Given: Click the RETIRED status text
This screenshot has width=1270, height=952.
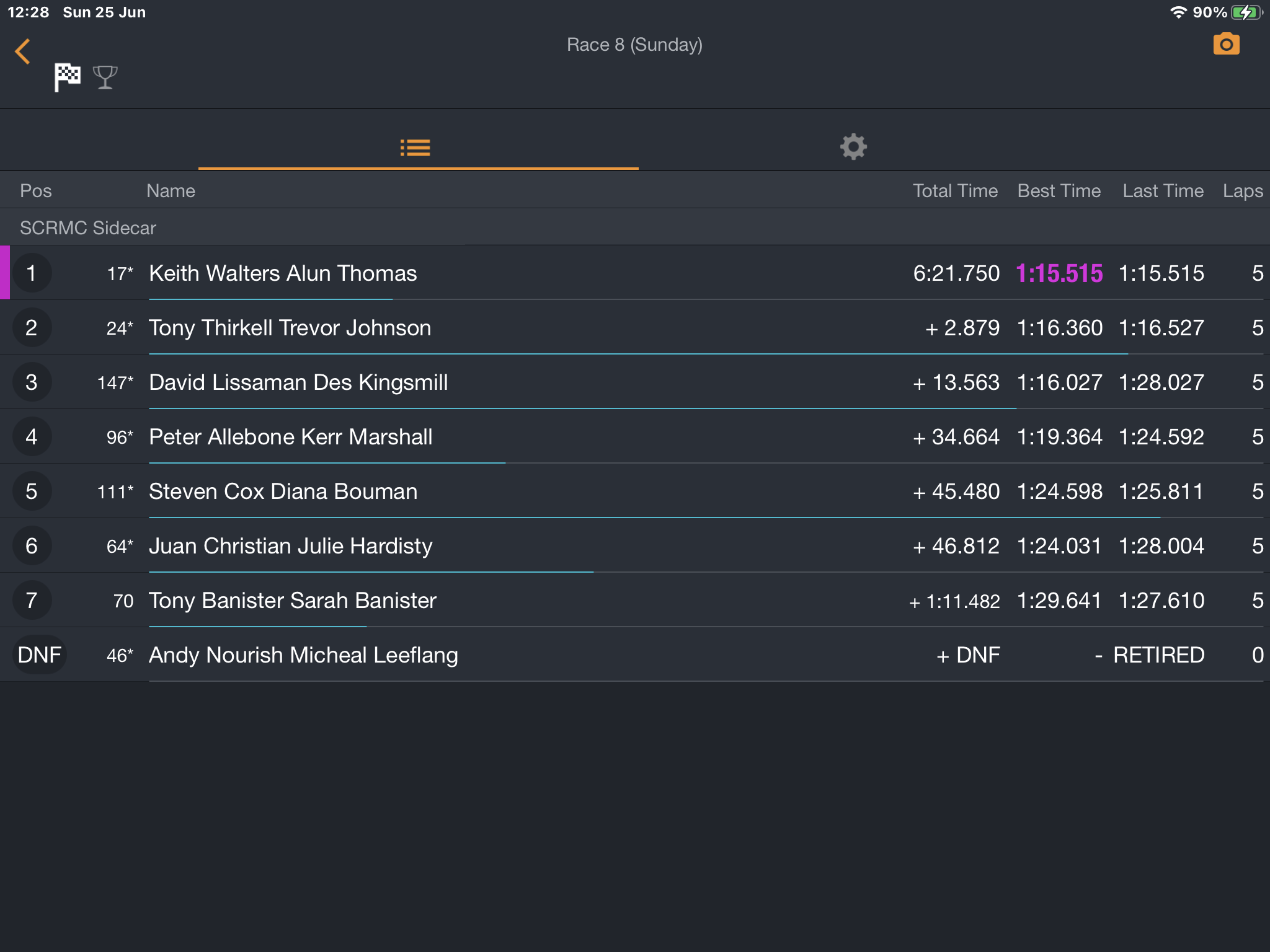Looking at the screenshot, I should click(1158, 655).
